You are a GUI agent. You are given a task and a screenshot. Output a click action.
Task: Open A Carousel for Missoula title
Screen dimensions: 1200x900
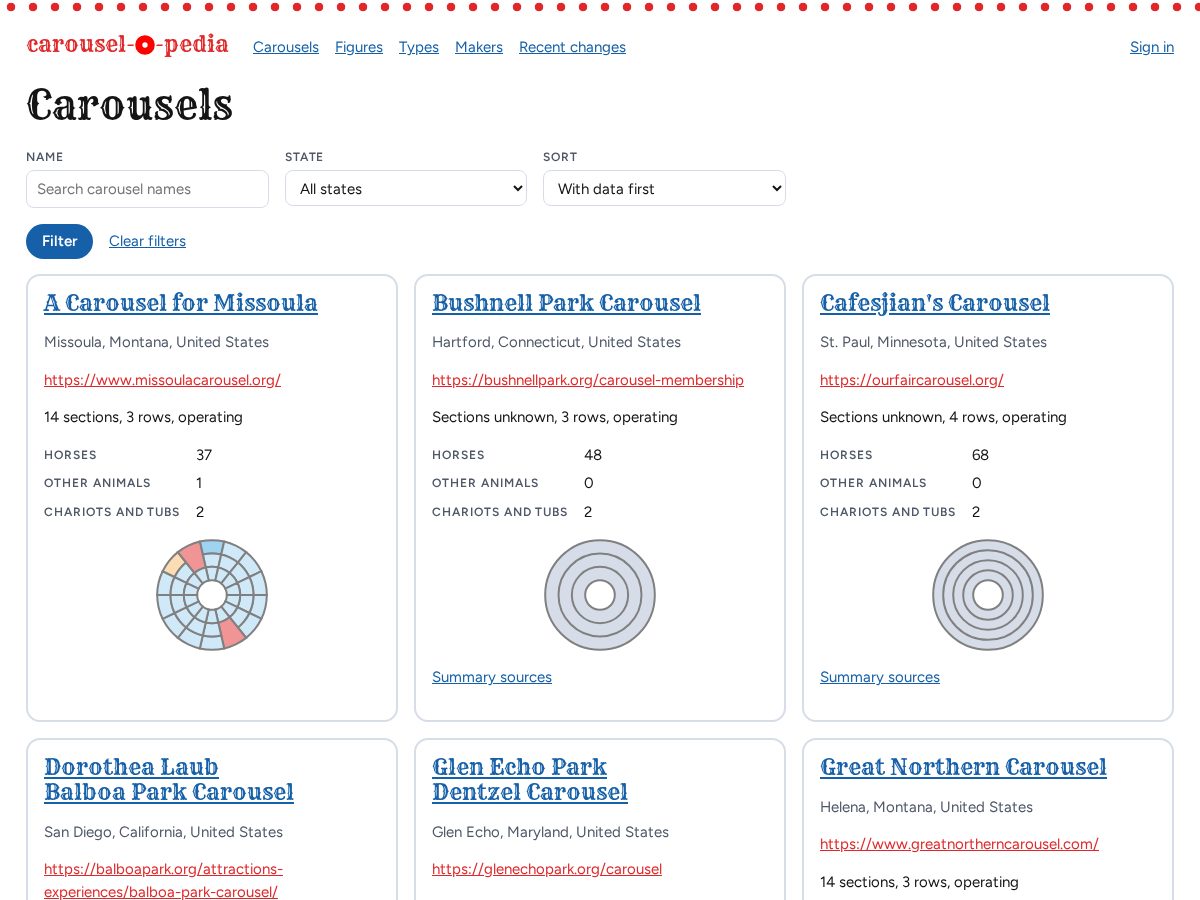coord(181,303)
